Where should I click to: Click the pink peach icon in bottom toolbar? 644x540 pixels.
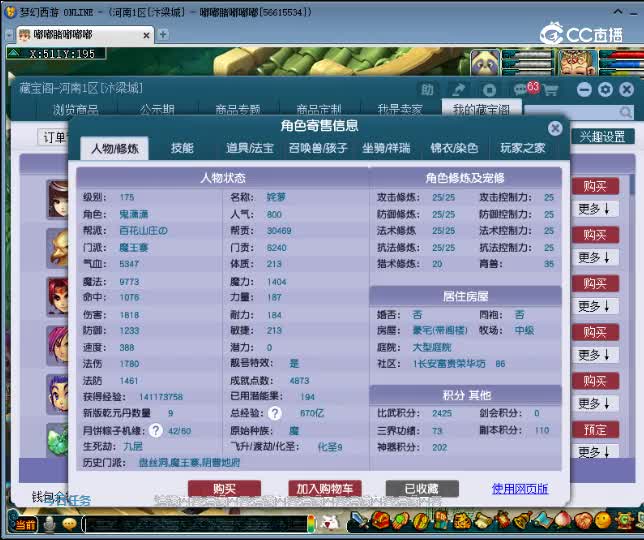tap(562, 521)
